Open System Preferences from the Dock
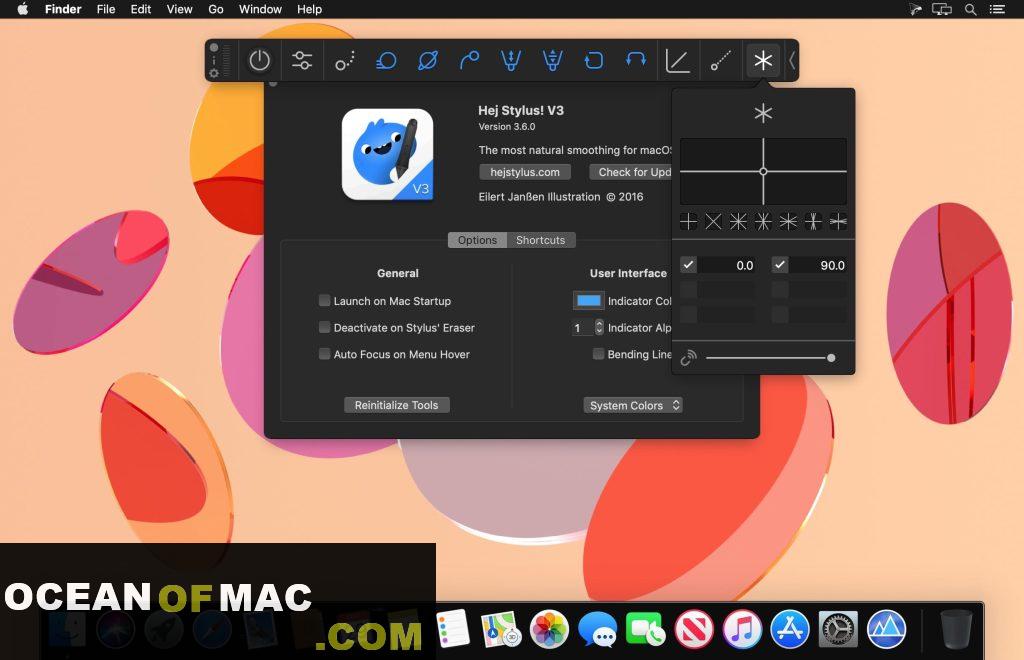 [838, 629]
